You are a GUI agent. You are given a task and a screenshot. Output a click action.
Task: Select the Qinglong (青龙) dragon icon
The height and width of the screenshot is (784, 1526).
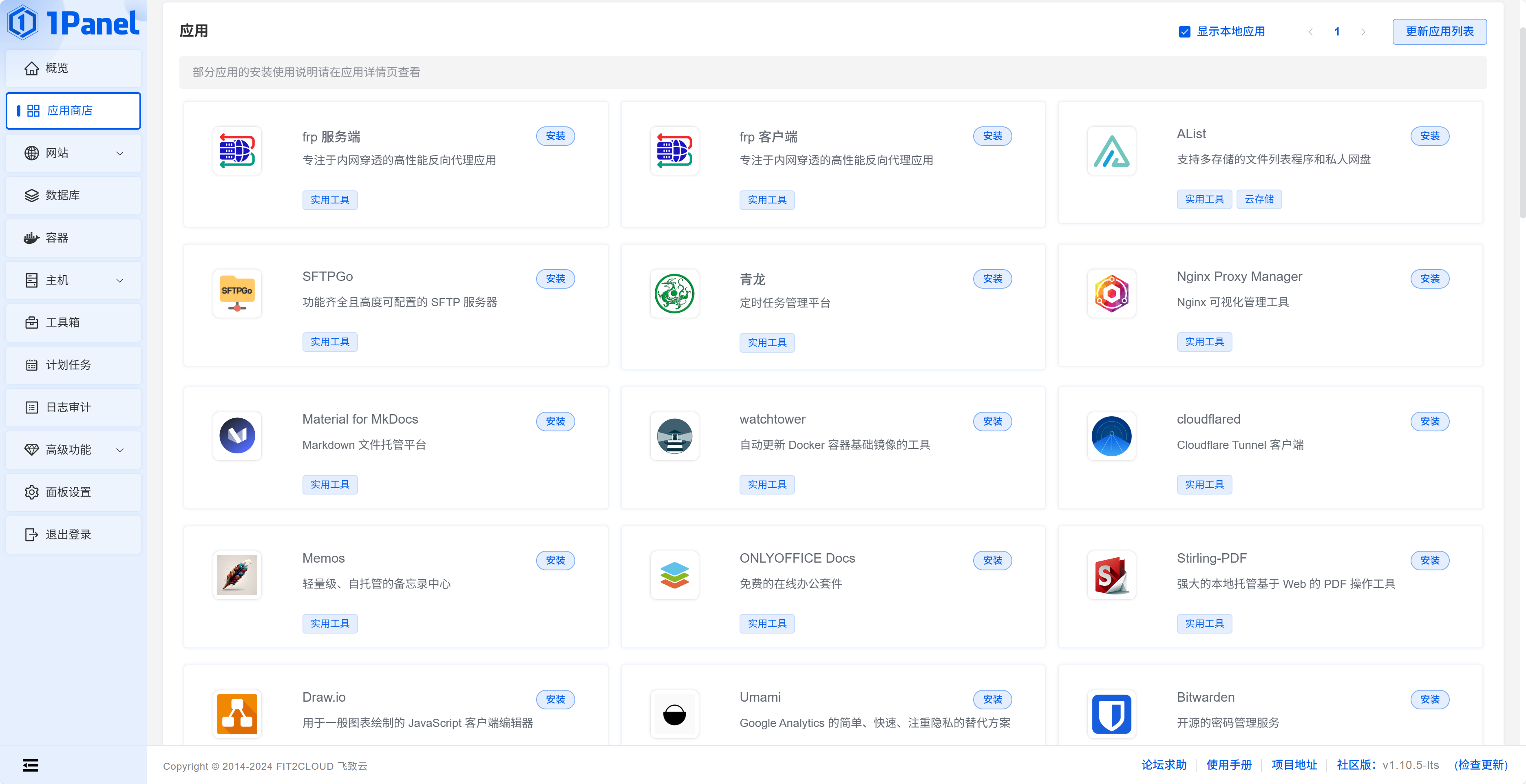[674, 293]
